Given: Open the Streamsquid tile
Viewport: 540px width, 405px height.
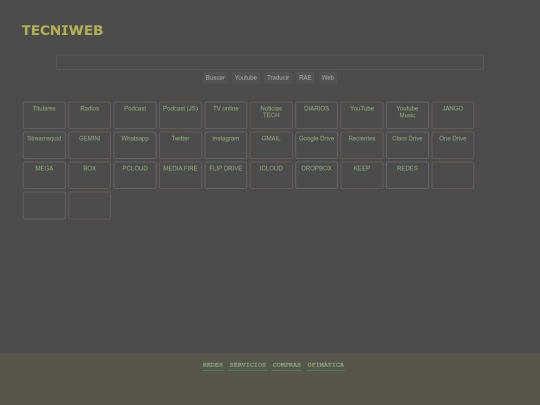Looking at the screenshot, I should tap(44, 145).
